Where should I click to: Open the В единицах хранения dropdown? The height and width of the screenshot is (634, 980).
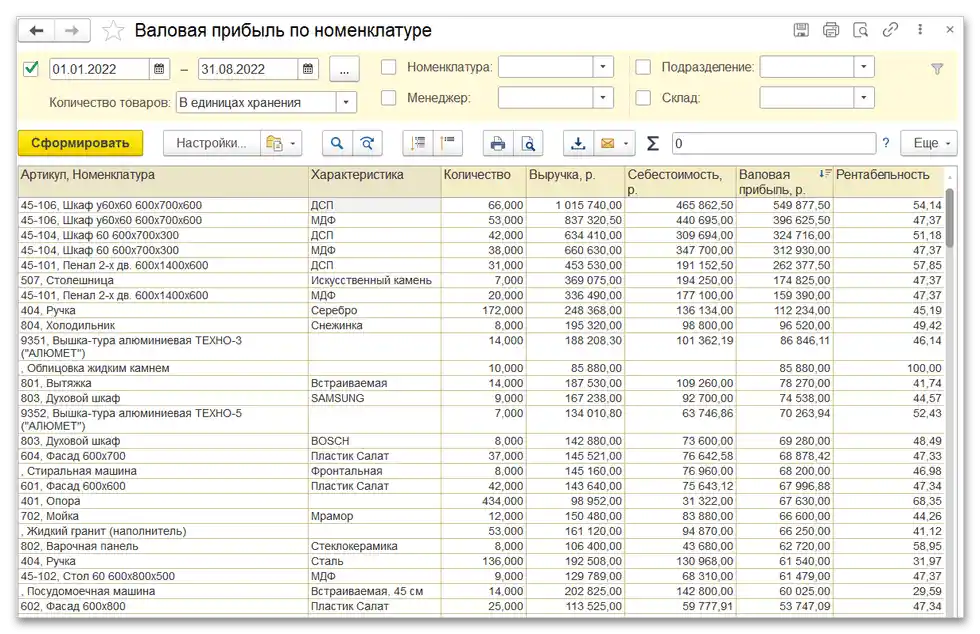[x=345, y=101]
